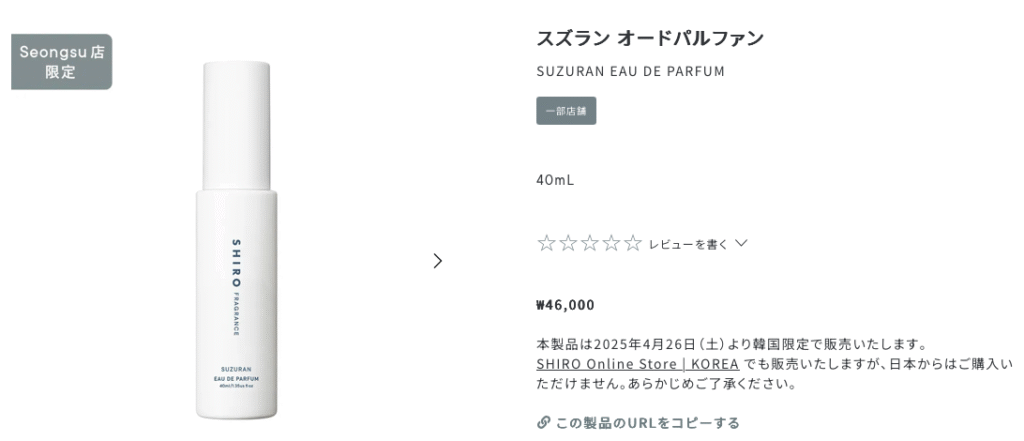Expand the レビューを書く chevron

[x=741, y=244]
